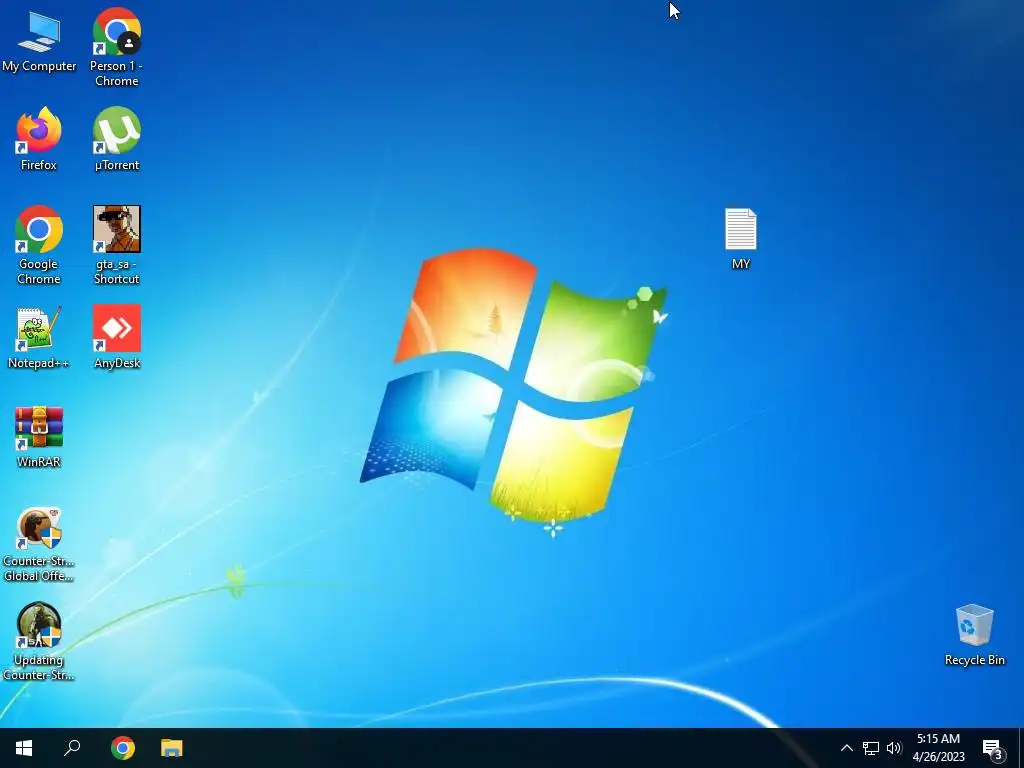Select Updating Counter-Strike shortcut icon

pos(39,642)
